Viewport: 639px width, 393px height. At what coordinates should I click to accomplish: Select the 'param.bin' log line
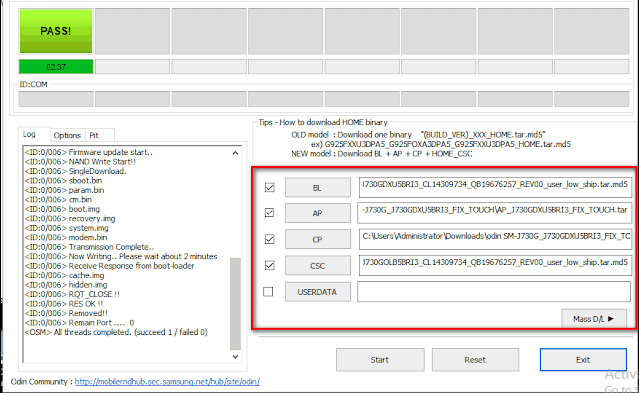[x=64, y=190]
